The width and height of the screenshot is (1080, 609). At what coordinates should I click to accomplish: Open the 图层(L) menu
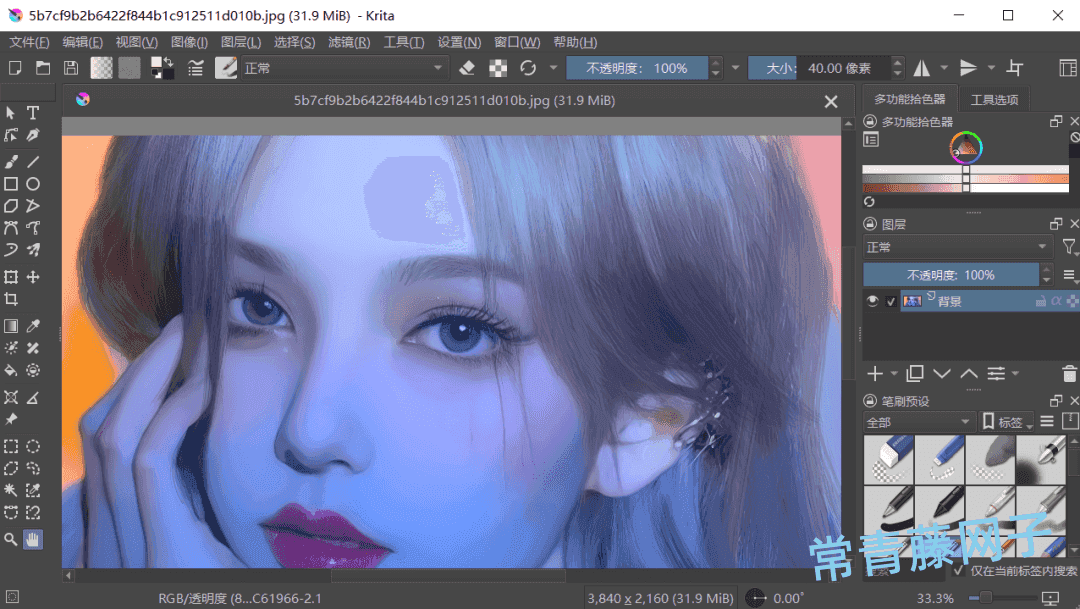point(241,42)
